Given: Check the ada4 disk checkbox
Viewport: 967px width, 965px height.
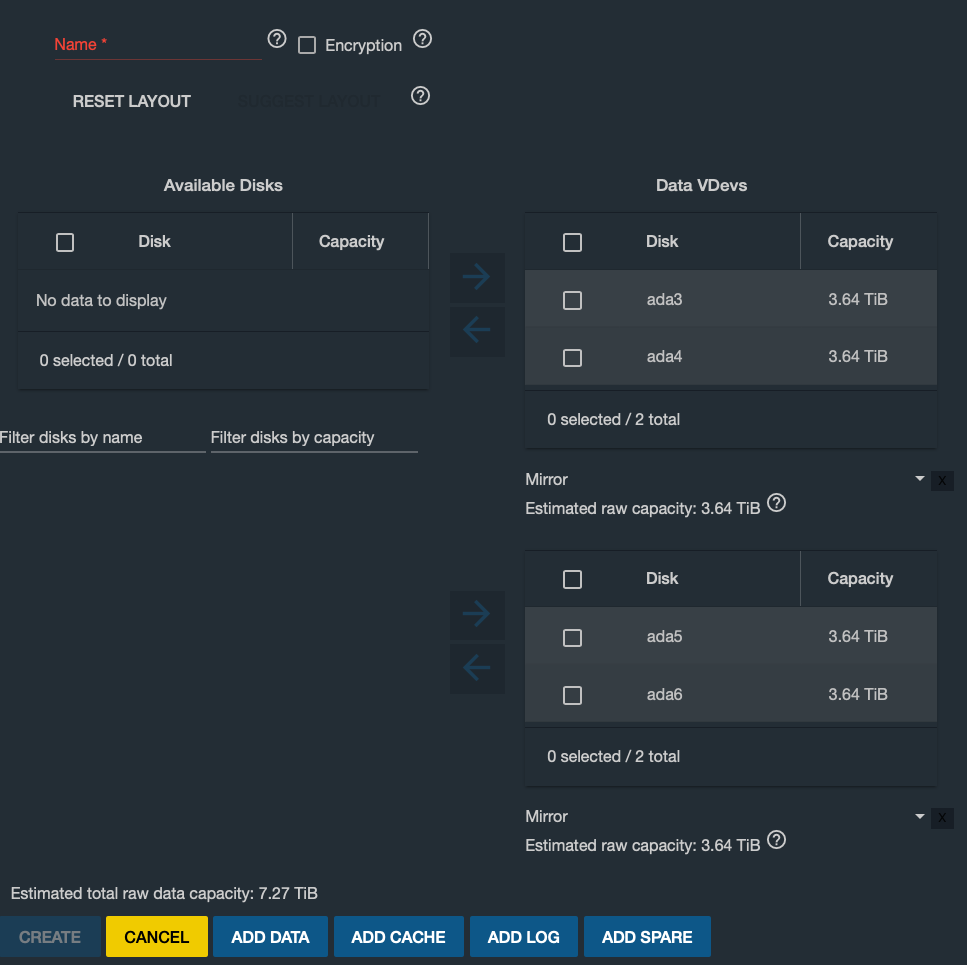Looking at the screenshot, I should [572, 358].
